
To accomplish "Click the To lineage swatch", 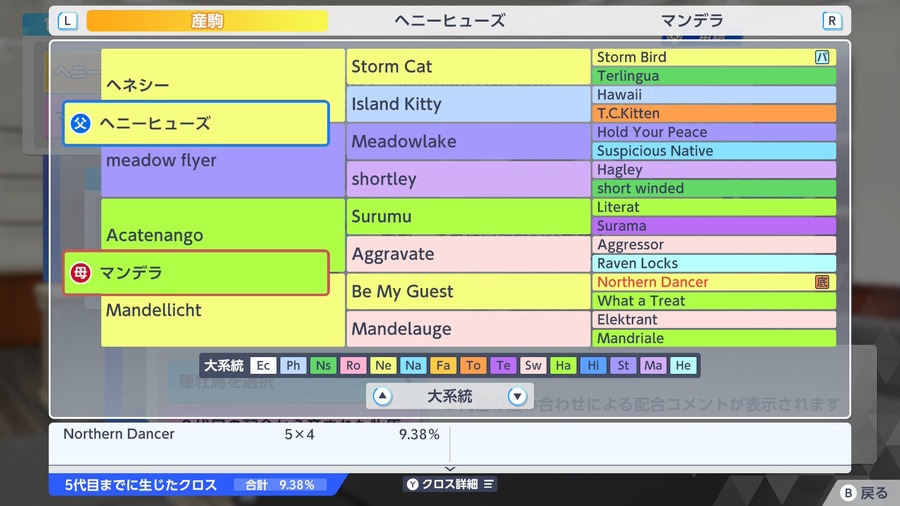I will click(x=473, y=365).
